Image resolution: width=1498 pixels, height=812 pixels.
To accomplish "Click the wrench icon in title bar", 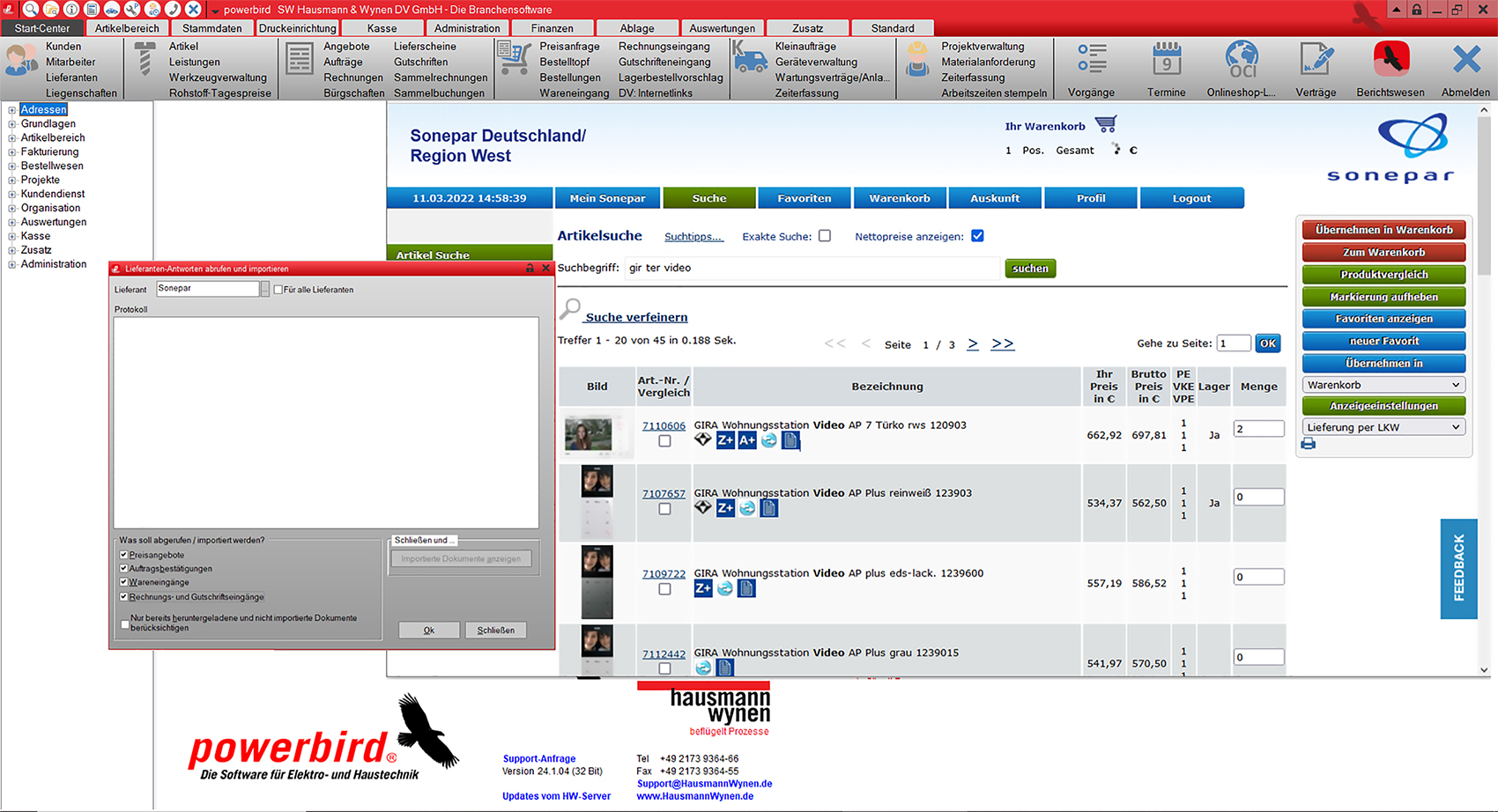I will click(132, 9).
